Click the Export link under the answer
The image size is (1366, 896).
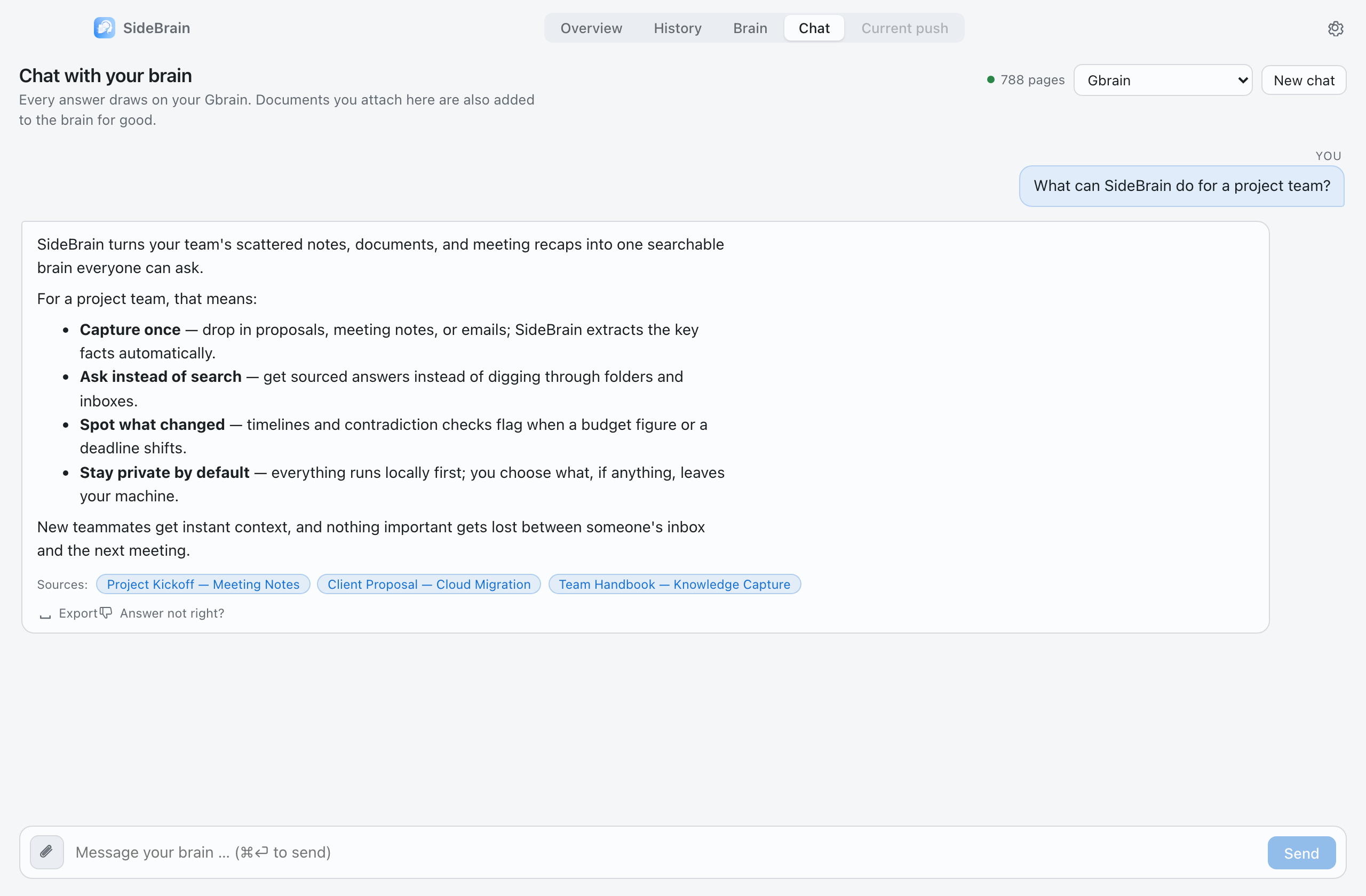click(78, 613)
